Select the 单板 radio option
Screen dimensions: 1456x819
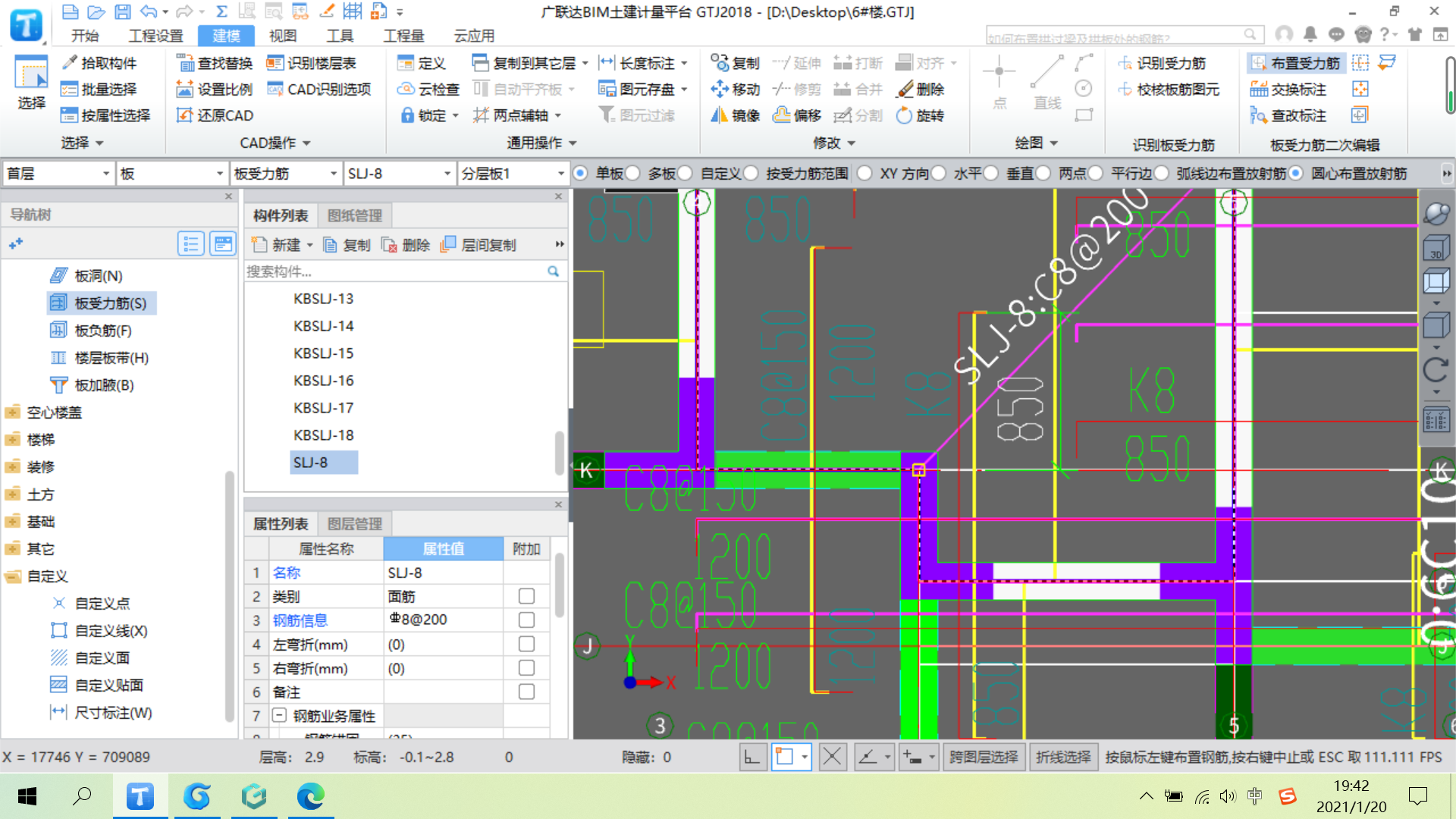(x=581, y=174)
